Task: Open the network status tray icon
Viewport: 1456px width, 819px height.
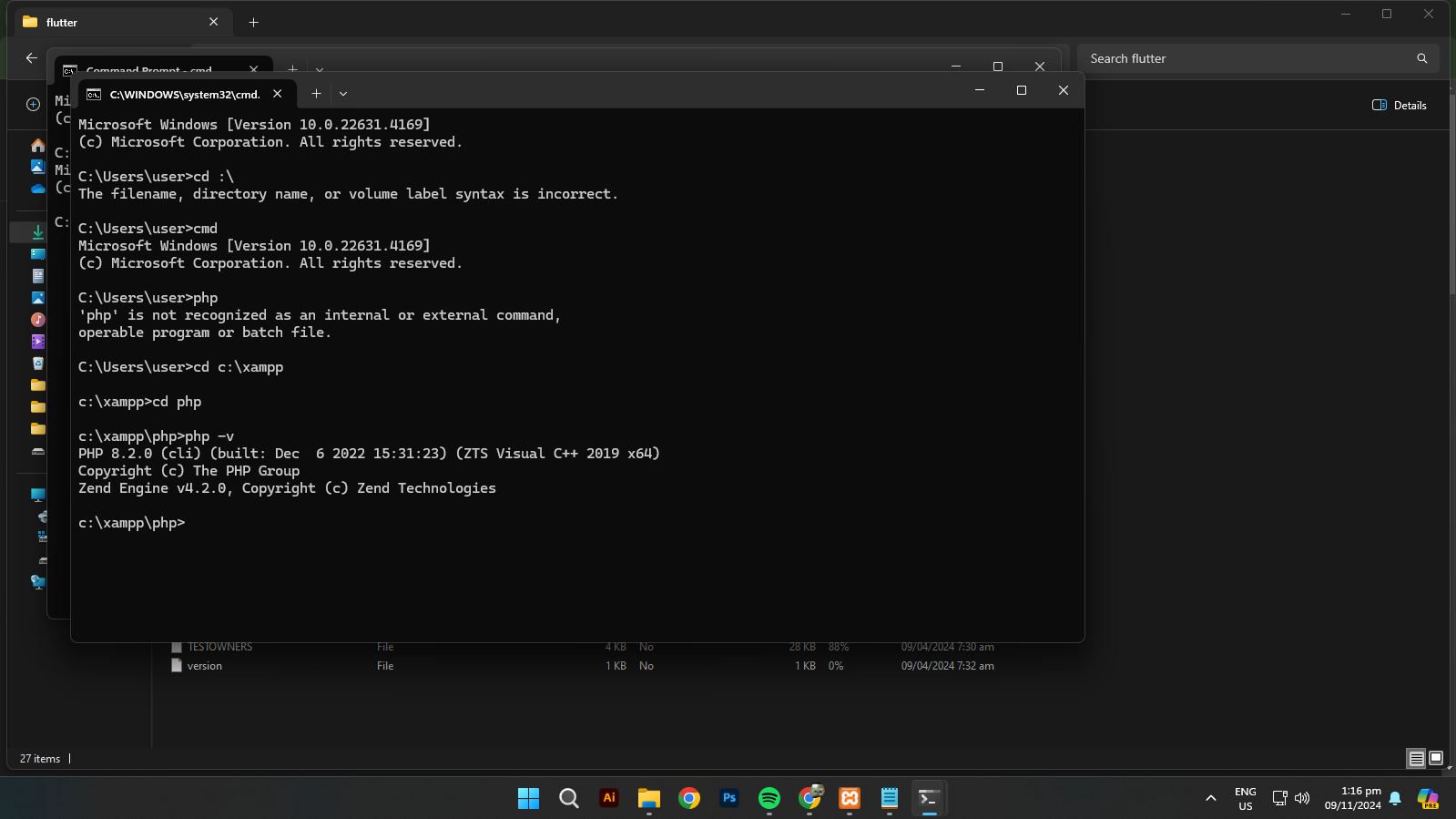Action: pos(1279,798)
